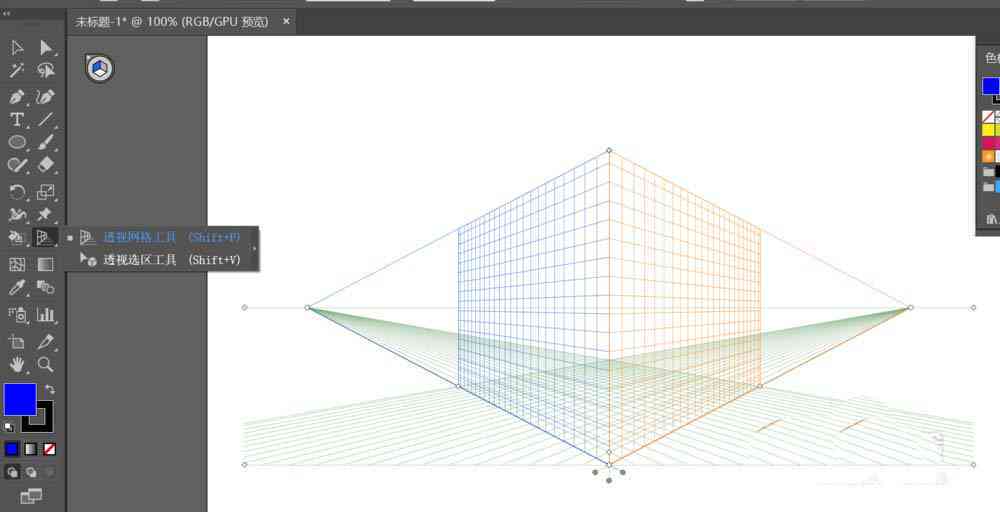The height and width of the screenshot is (512, 1000).
Task: Select the Puppet Warp pin tool
Action: click(46, 215)
